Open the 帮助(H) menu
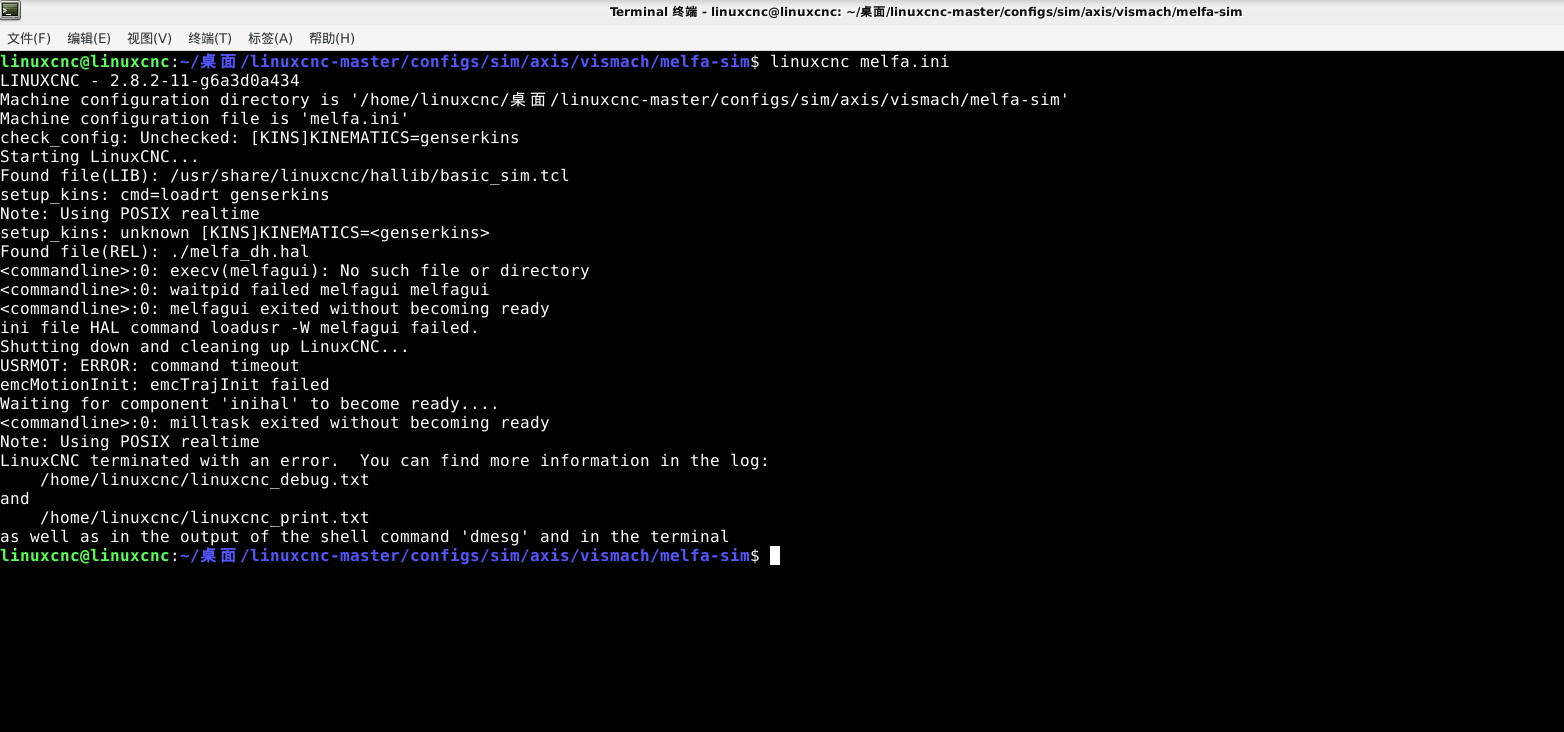 point(332,38)
